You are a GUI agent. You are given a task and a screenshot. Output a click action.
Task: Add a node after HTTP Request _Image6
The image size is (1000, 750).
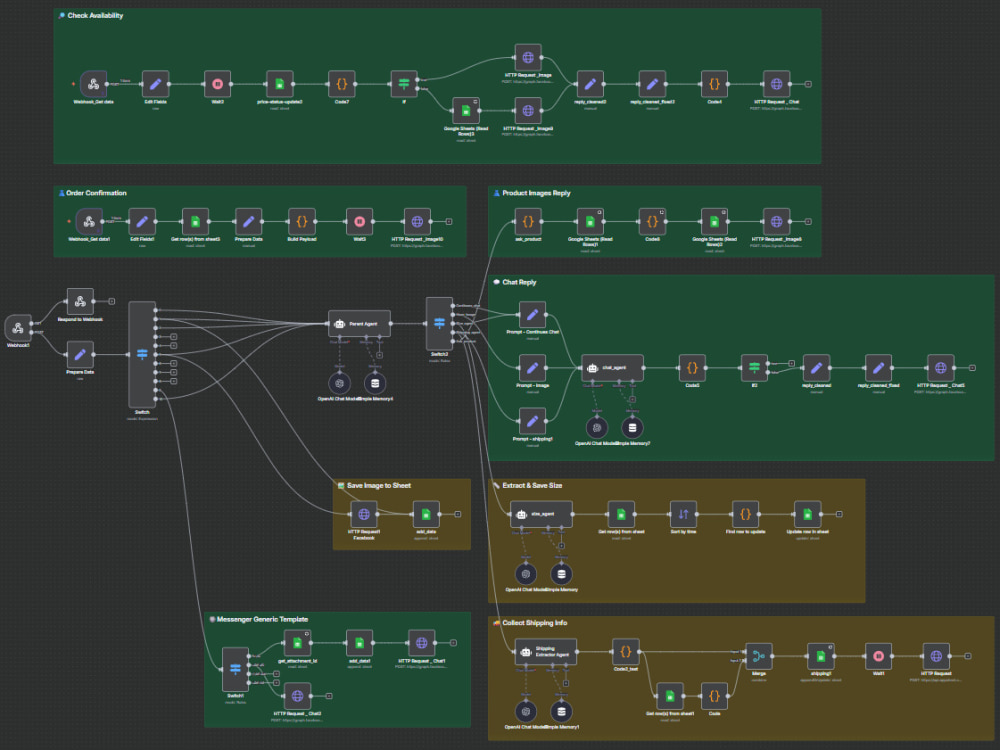(808, 221)
